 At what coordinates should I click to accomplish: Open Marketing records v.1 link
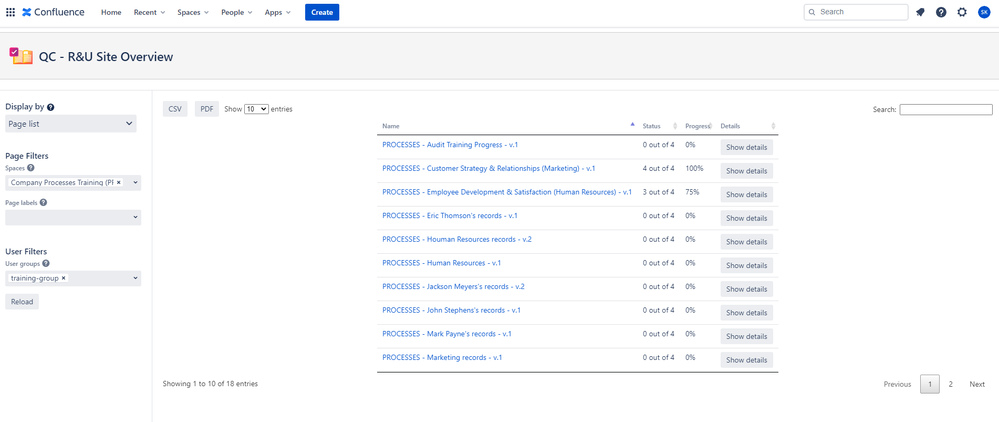(442, 357)
